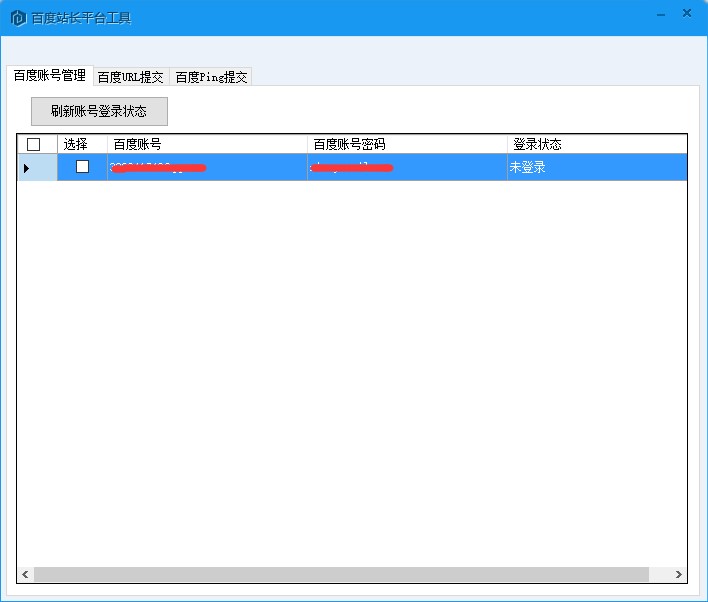Switch to the 百度账号管理 tab

point(50,75)
